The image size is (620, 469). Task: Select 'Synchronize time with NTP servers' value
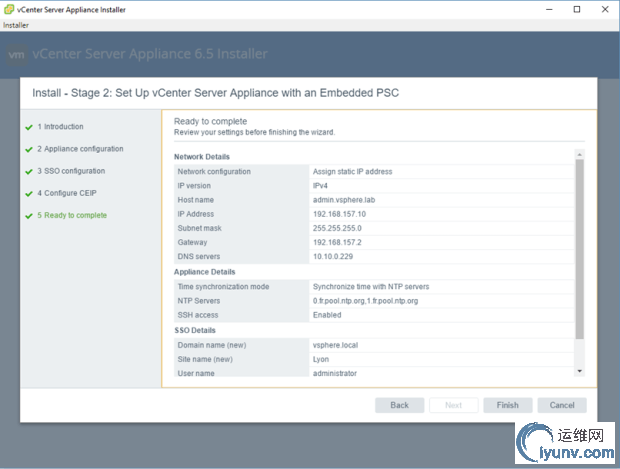[x=371, y=287]
